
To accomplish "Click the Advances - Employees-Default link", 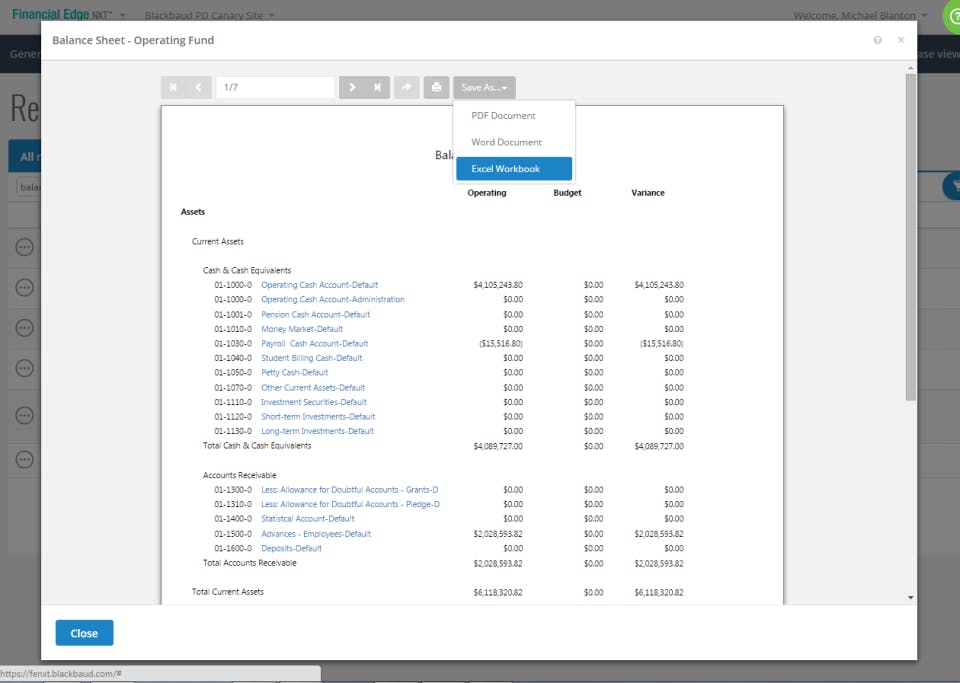I will point(316,534).
